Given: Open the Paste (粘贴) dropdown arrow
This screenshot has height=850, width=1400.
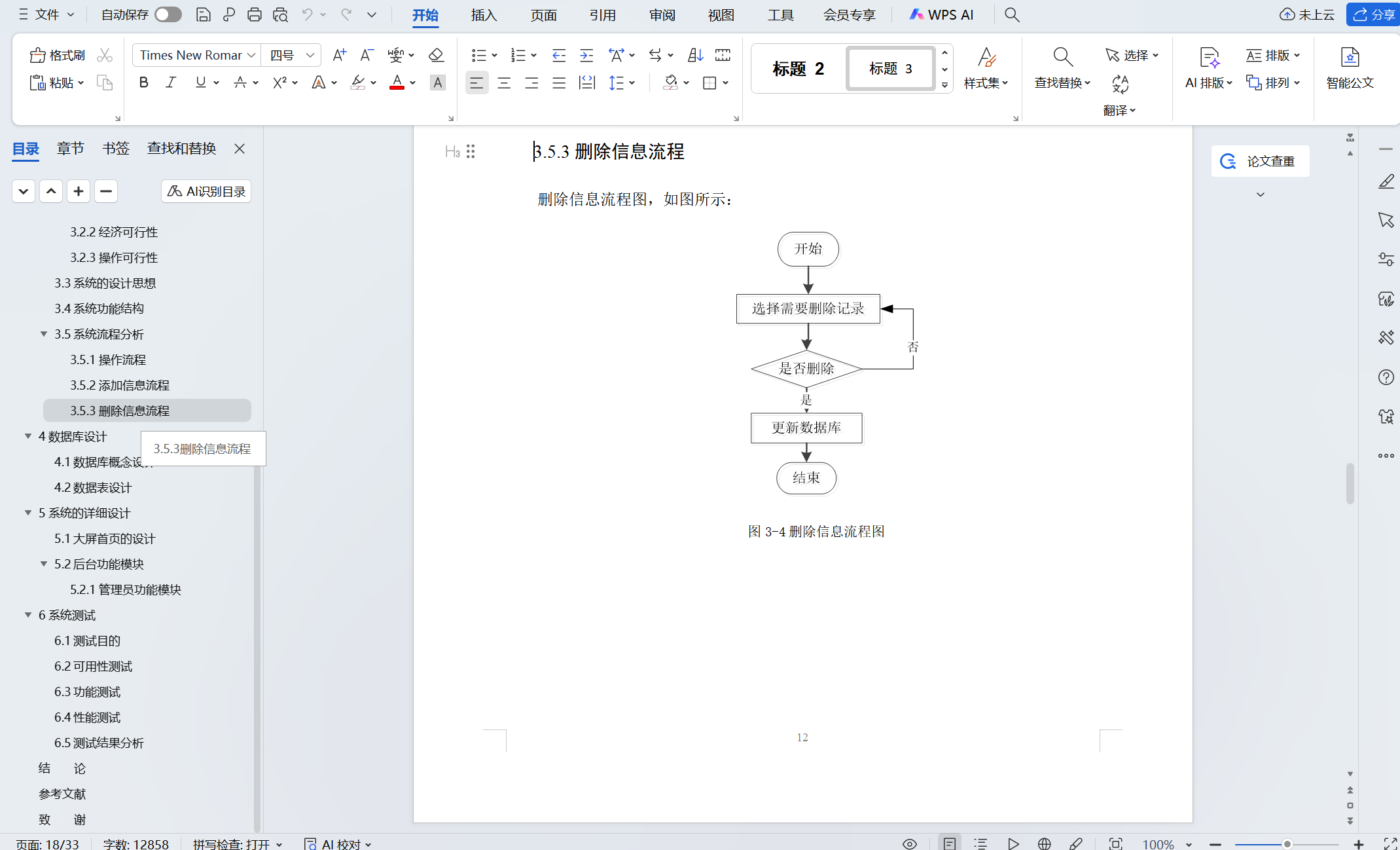Looking at the screenshot, I should click(x=81, y=83).
